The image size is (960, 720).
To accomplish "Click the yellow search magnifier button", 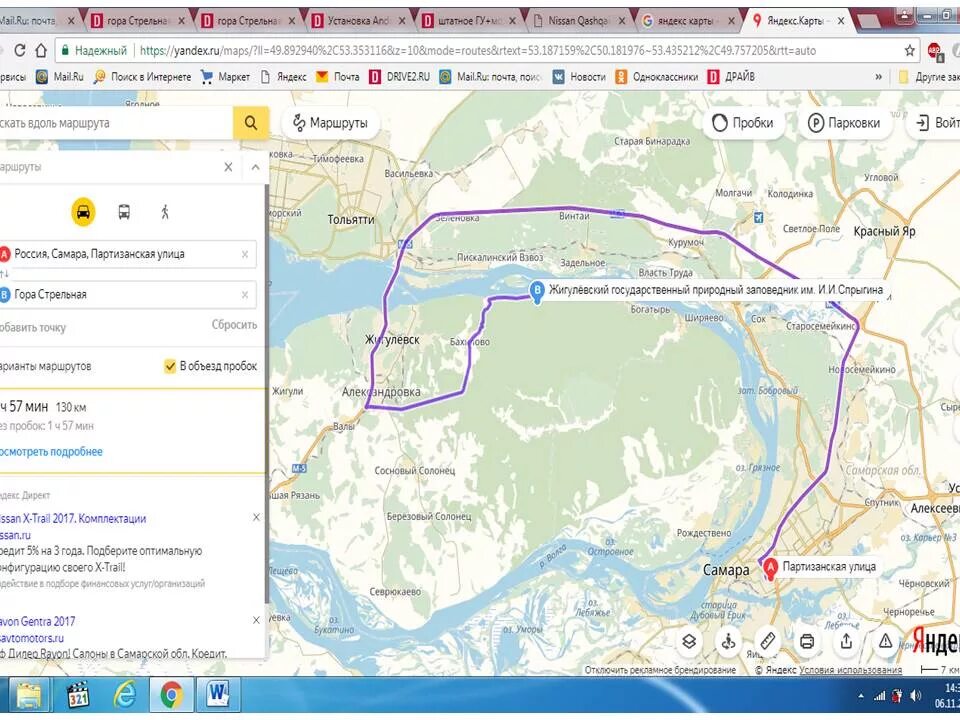I will [x=250, y=122].
